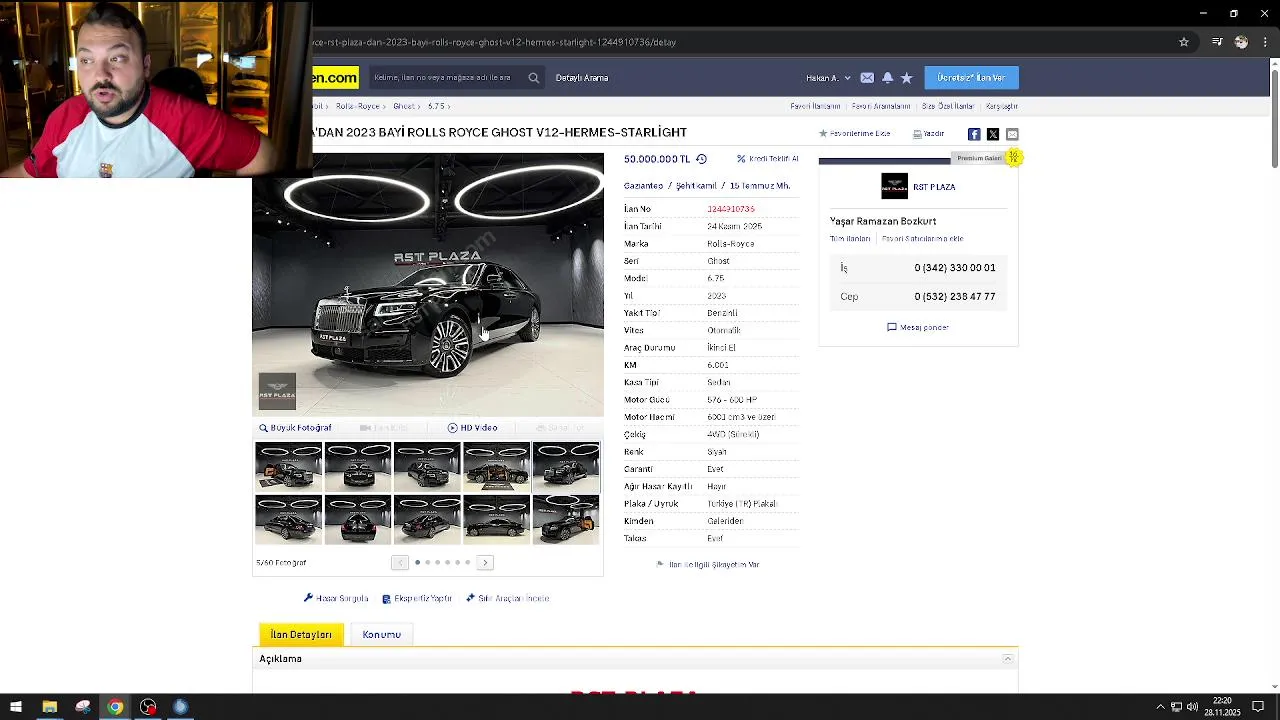Image resolution: width=1280 pixels, height=720 pixels.
Task: Open Detaylı Arama link
Action: (x=582, y=78)
